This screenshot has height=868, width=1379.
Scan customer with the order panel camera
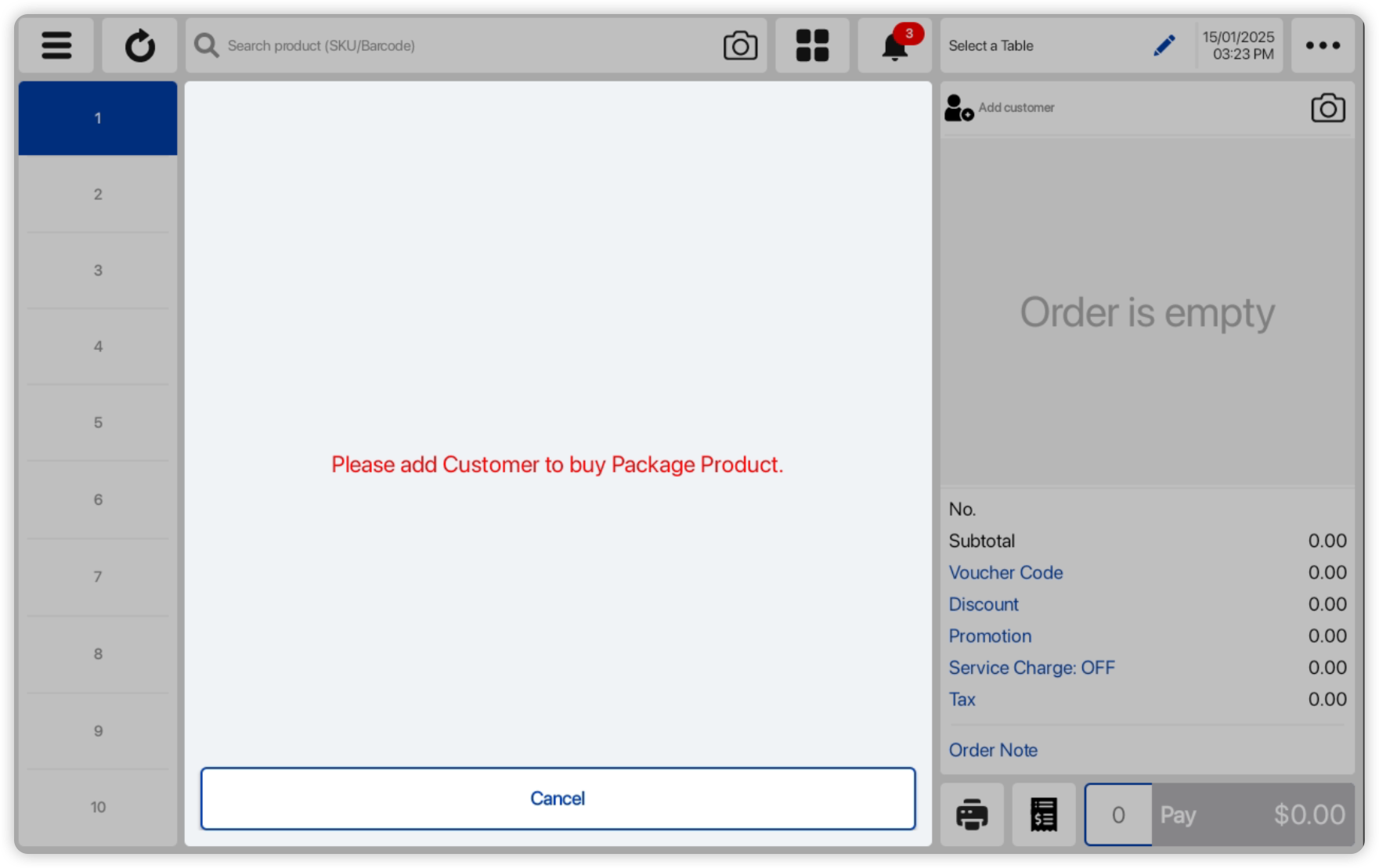[1327, 108]
